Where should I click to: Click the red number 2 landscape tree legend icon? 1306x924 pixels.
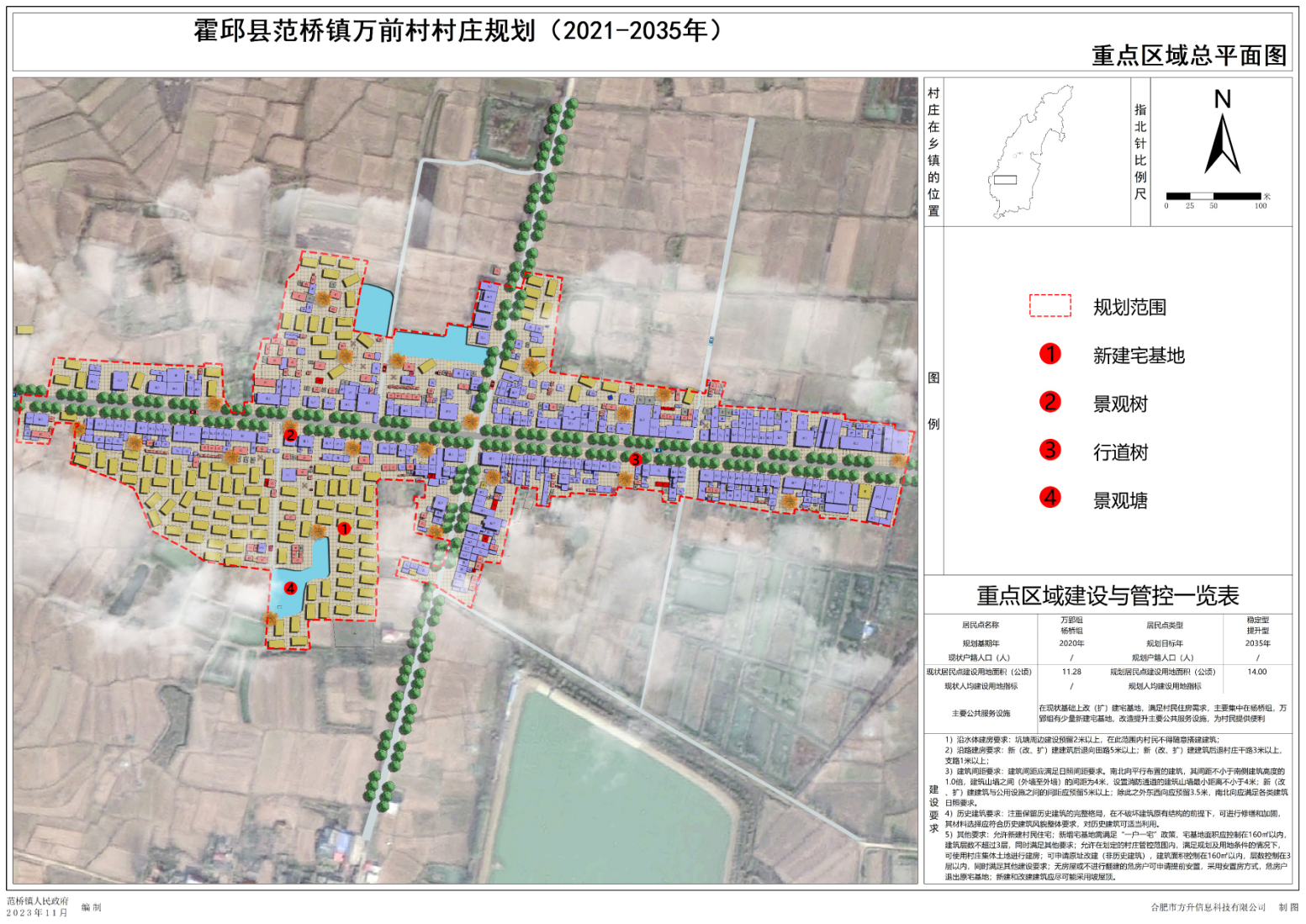pos(1050,402)
